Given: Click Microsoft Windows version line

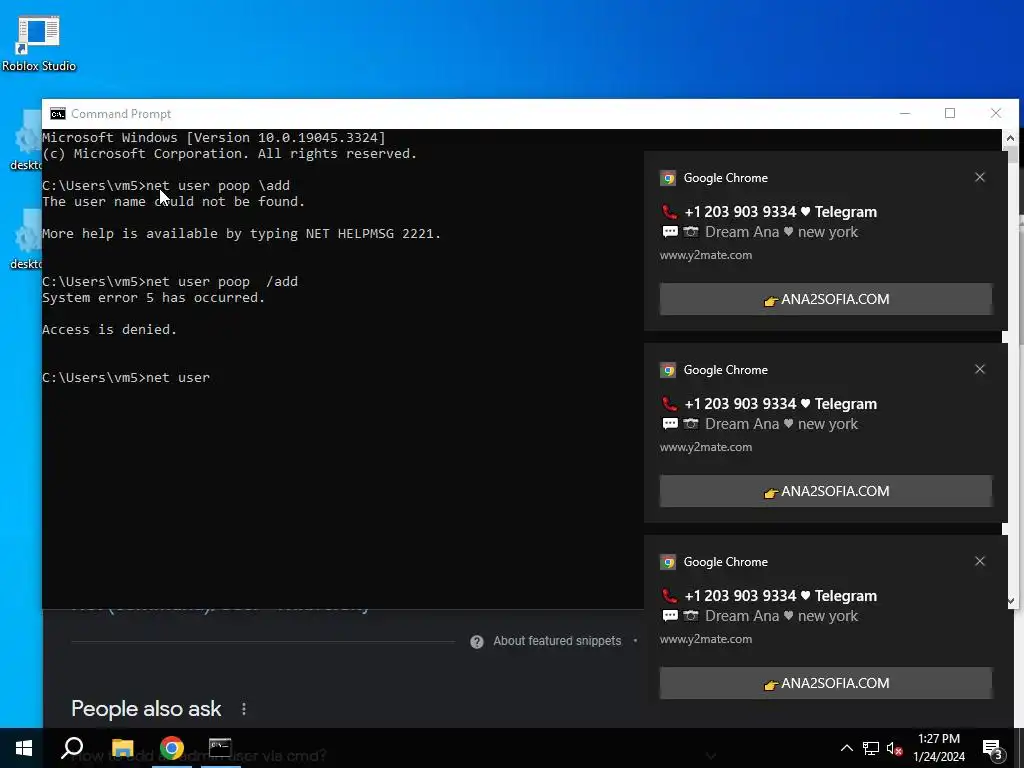Looking at the screenshot, I should point(214,138).
